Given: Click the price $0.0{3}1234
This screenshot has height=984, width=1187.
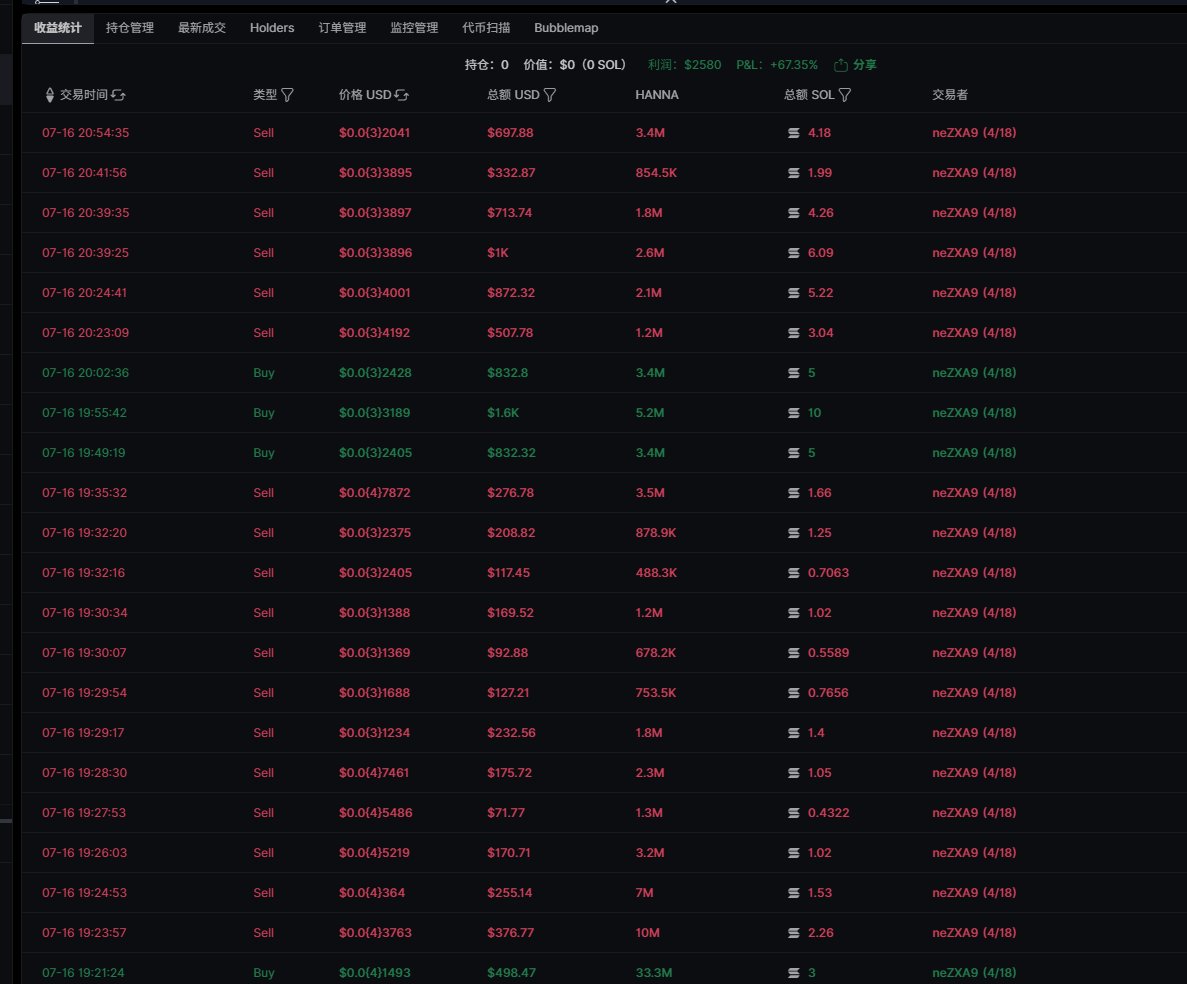Looking at the screenshot, I should coord(374,733).
